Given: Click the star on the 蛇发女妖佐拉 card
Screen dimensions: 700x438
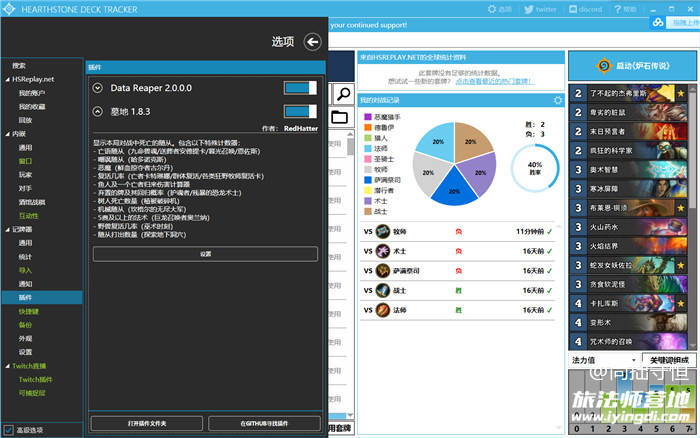Looking at the screenshot, I should pos(681,265).
